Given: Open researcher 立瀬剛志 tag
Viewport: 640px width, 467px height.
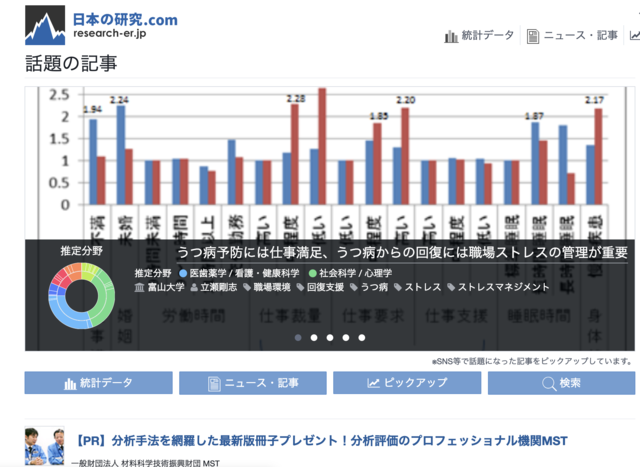Looking at the screenshot, I should [218, 287].
